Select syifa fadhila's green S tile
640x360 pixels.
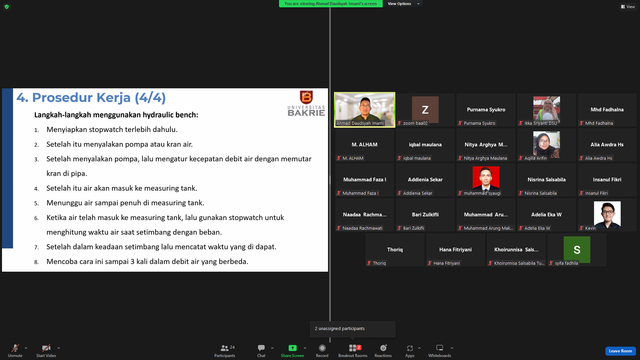point(576,250)
